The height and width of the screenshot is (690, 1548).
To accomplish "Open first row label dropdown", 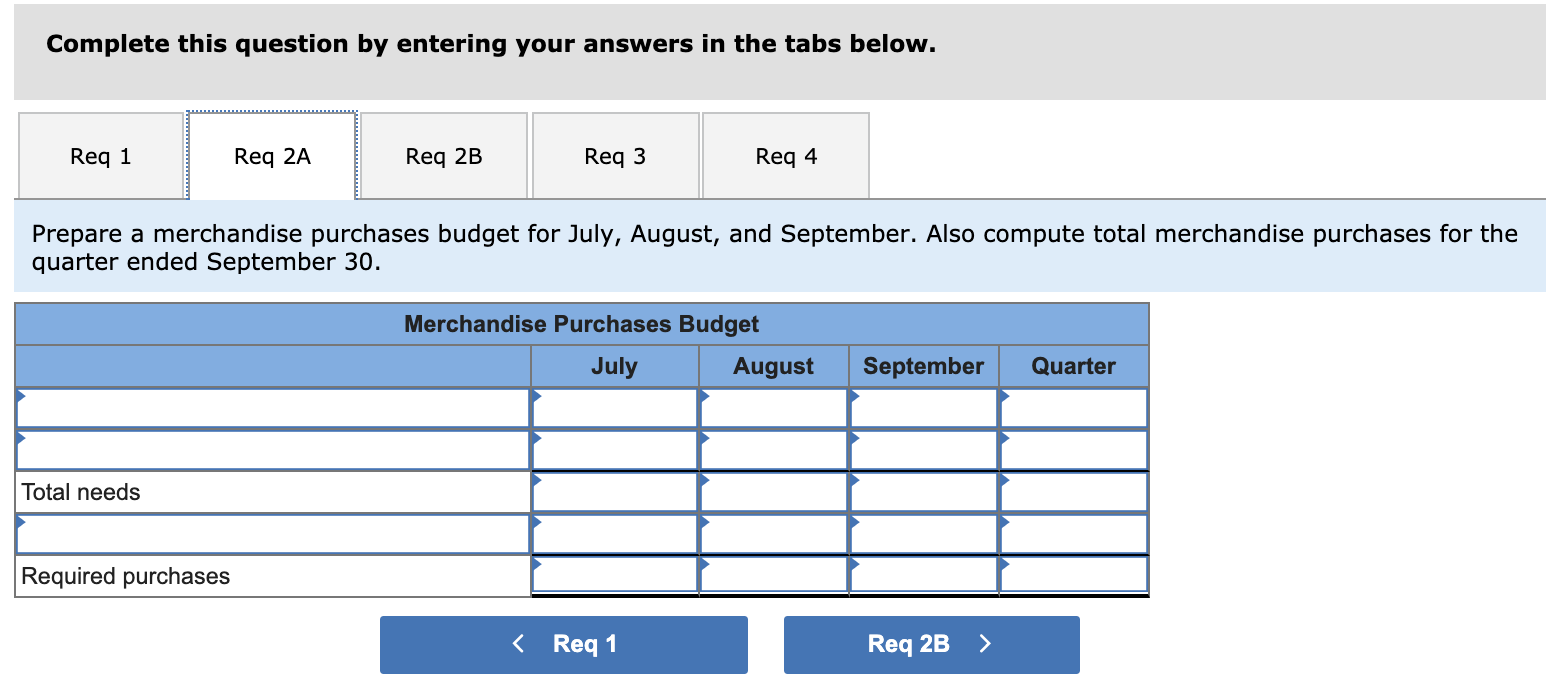I will point(272,408).
